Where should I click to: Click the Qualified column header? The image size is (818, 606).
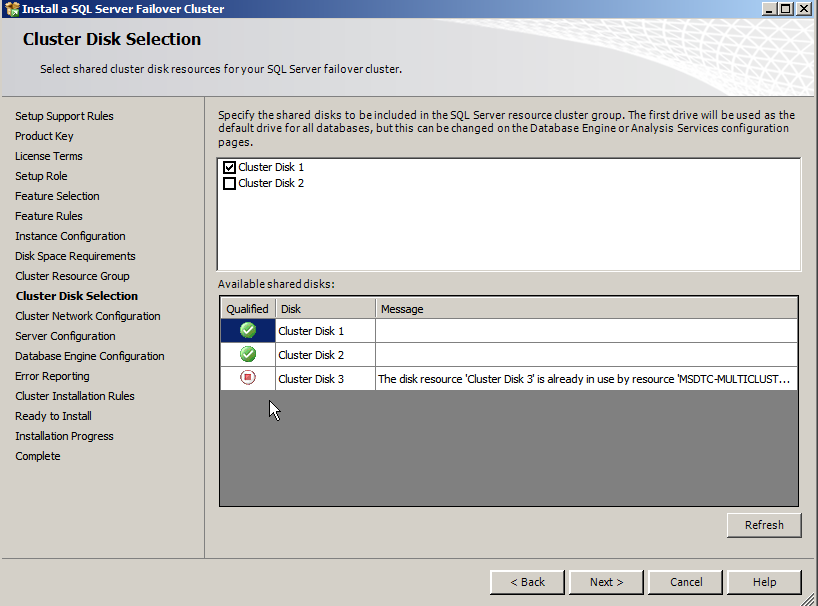tap(247, 308)
